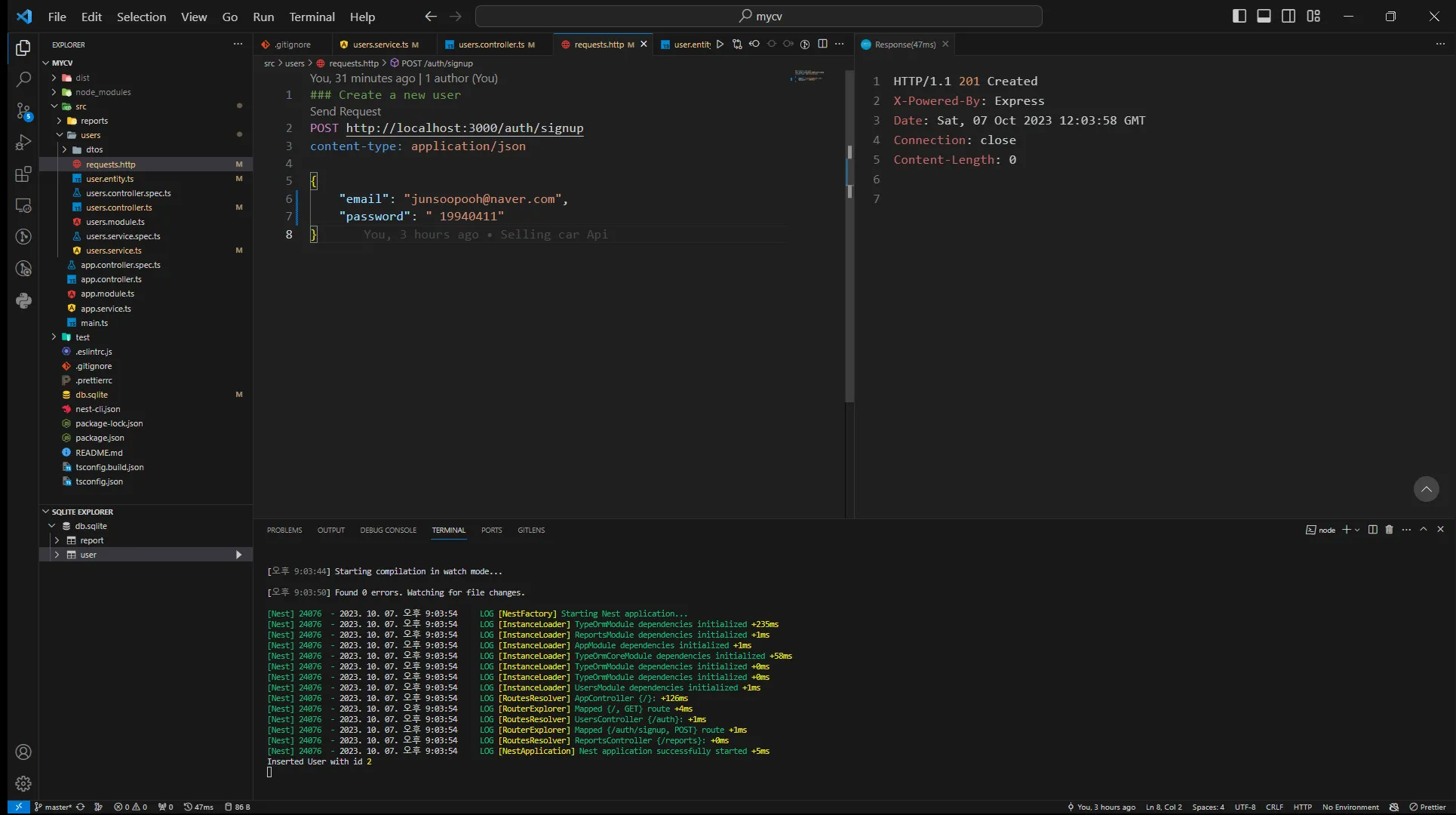1456x815 pixels.
Task: Open the Terminal menu
Action: tap(312, 17)
